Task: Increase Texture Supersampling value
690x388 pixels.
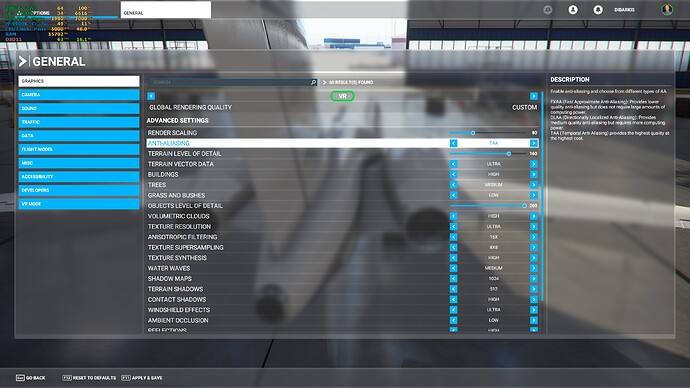Action: [534, 247]
